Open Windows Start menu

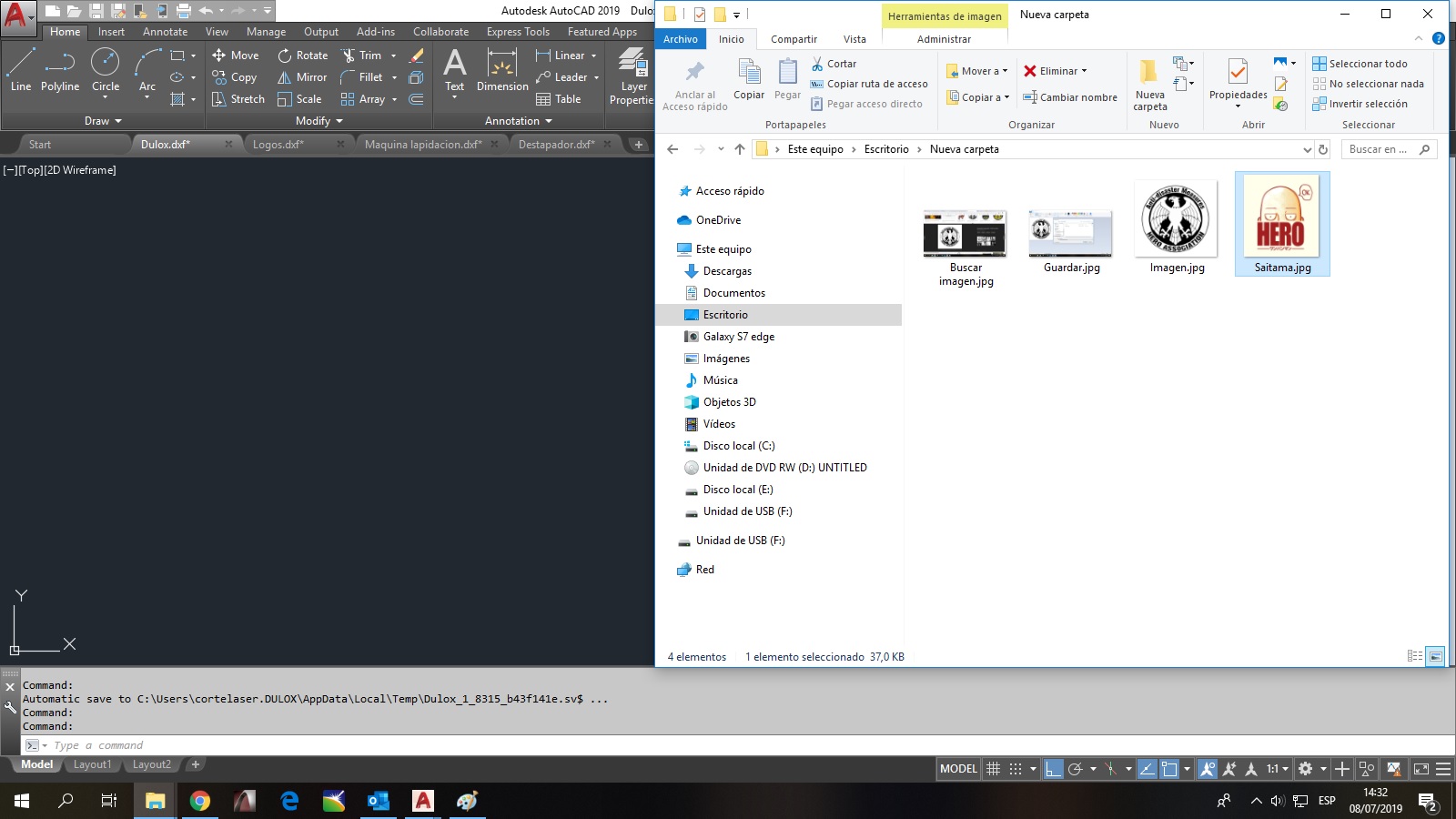pyautogui.click(x=22, y=801)
